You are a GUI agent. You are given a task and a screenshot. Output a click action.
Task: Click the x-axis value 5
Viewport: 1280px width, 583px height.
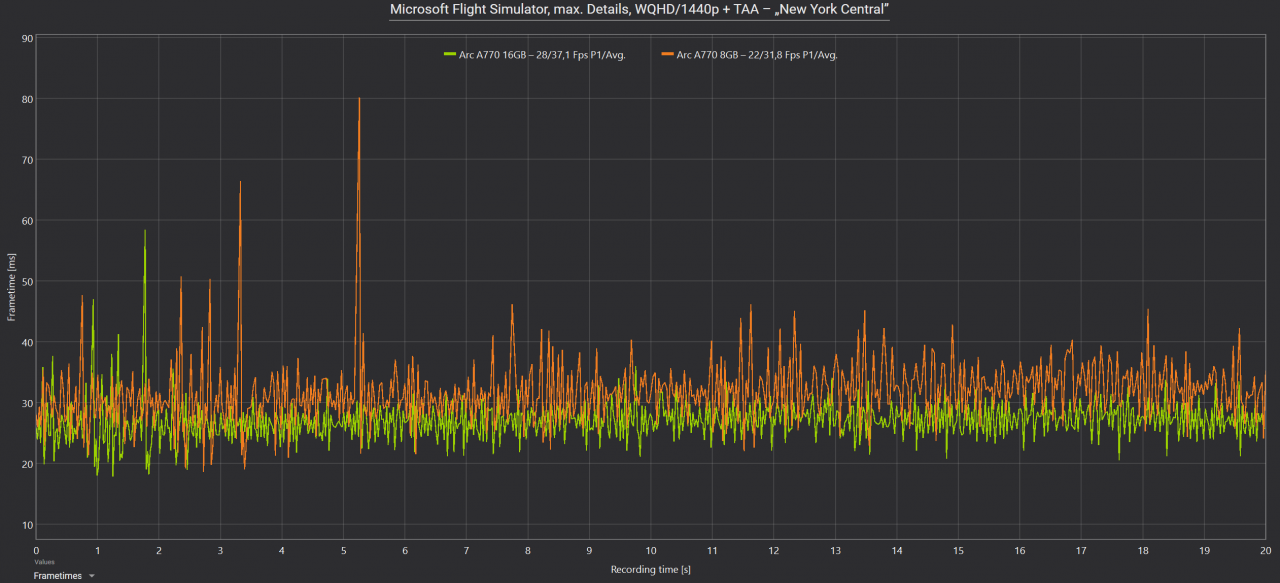[x=344, y=550]
